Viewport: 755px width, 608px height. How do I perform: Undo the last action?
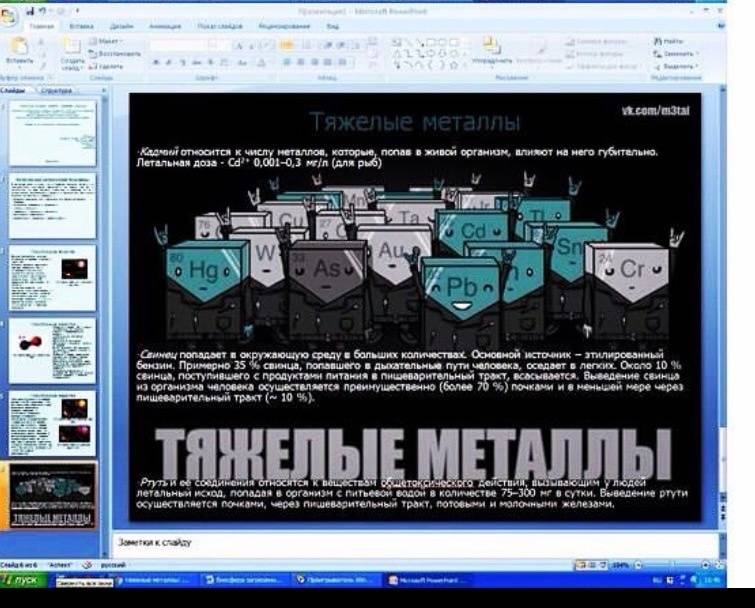42,11
